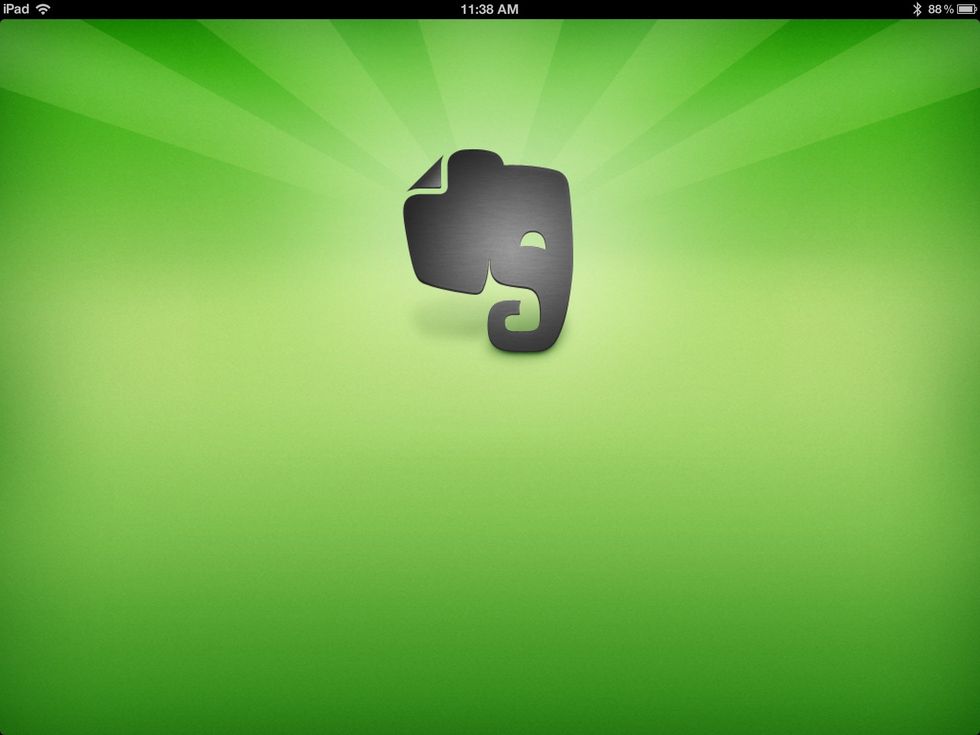Tap the Wi-Fi signal icon in status bar

coord(43,9)
